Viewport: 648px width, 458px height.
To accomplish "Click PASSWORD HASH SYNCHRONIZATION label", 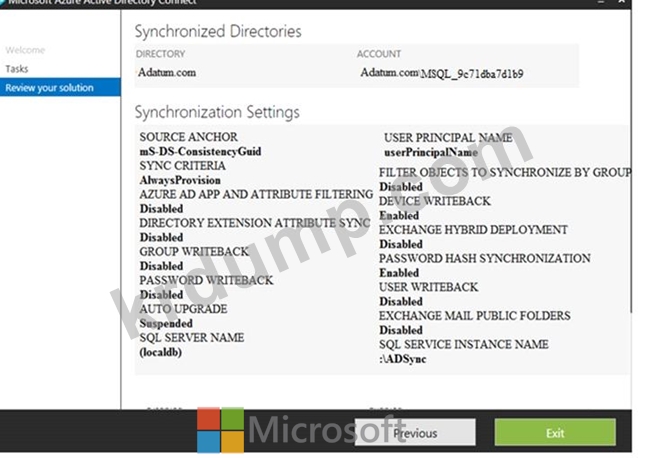I will pos(485,258).
